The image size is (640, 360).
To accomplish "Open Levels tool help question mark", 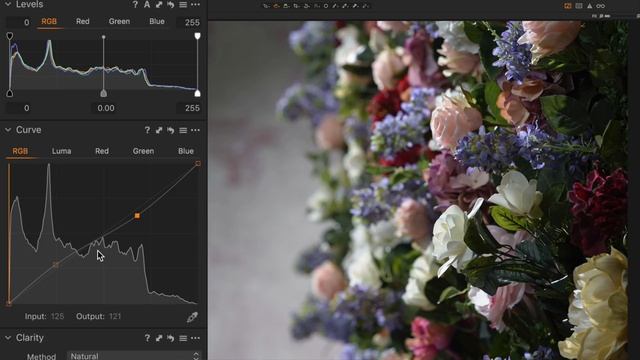I will point(135,4).
